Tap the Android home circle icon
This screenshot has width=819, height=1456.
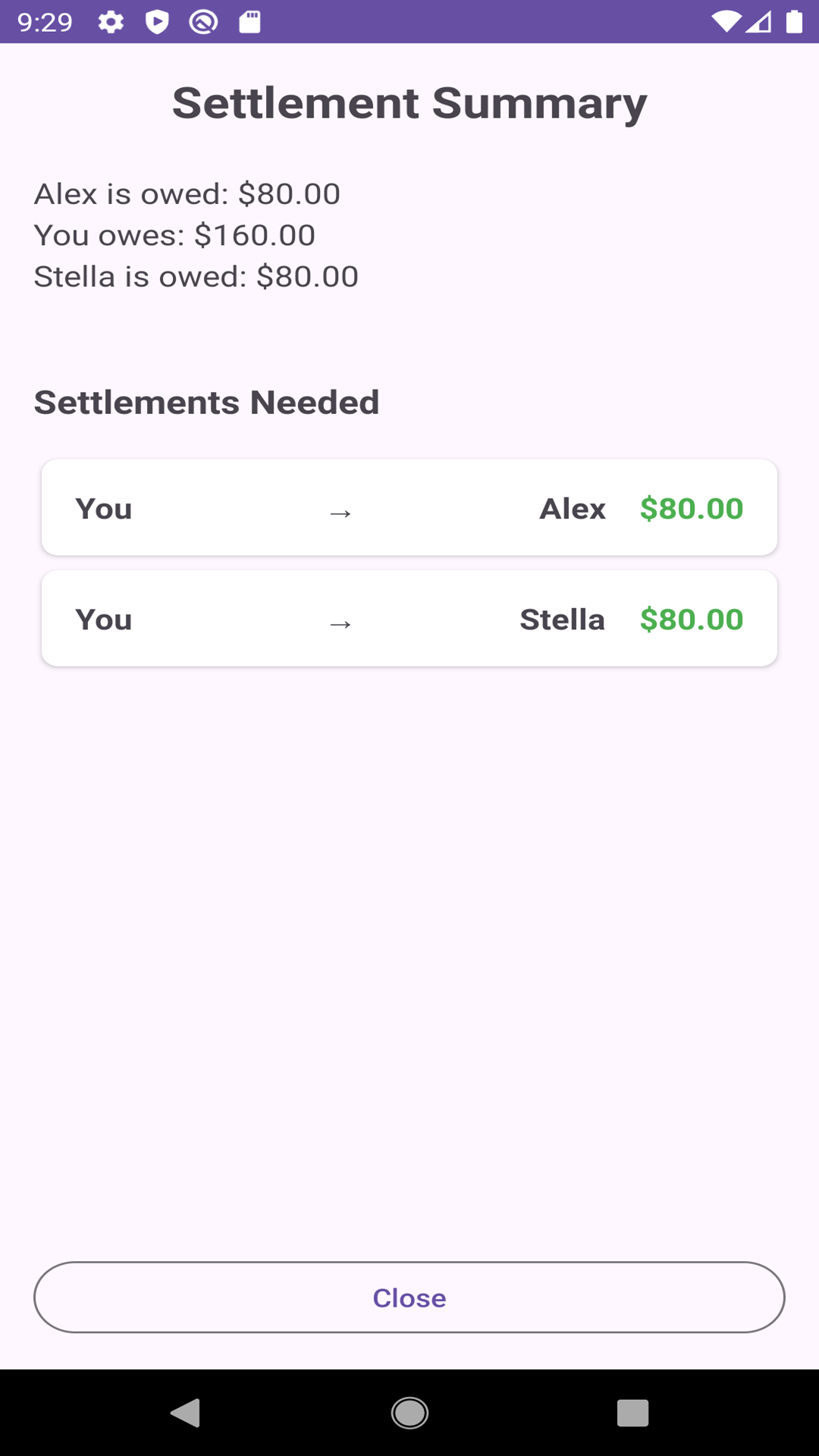click(x=409, y=1413)
